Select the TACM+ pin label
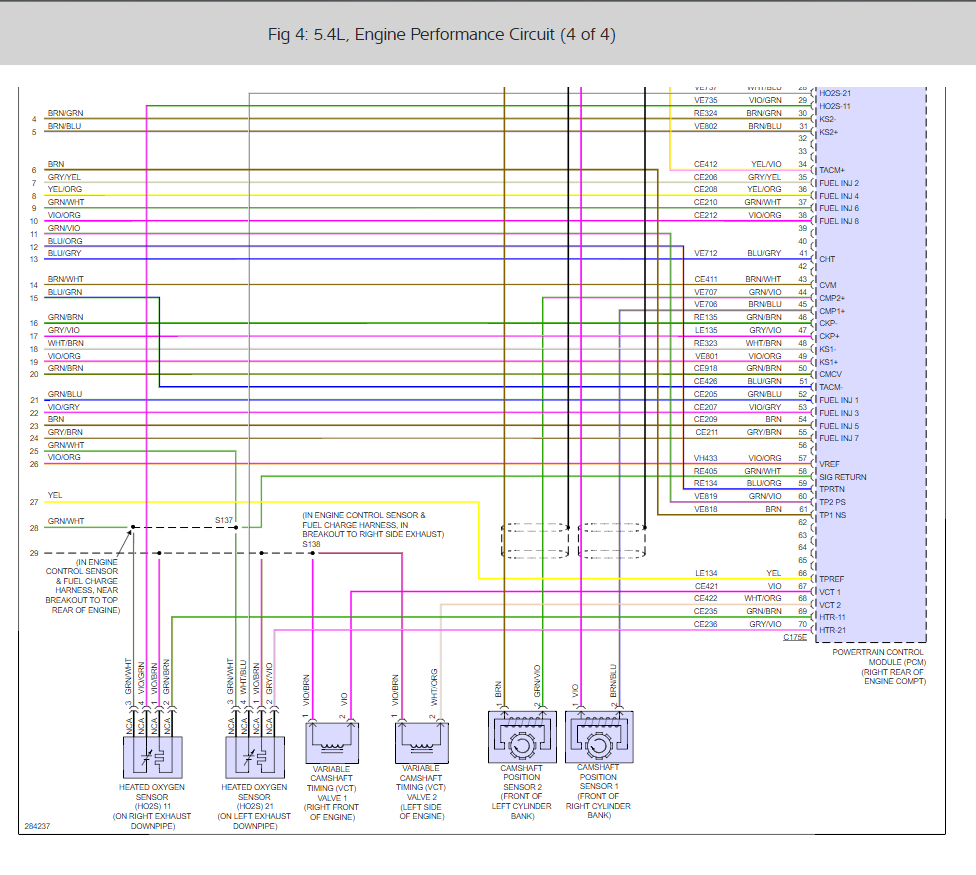The width and height of the screenshot is (976, 875). coord(832,171)
